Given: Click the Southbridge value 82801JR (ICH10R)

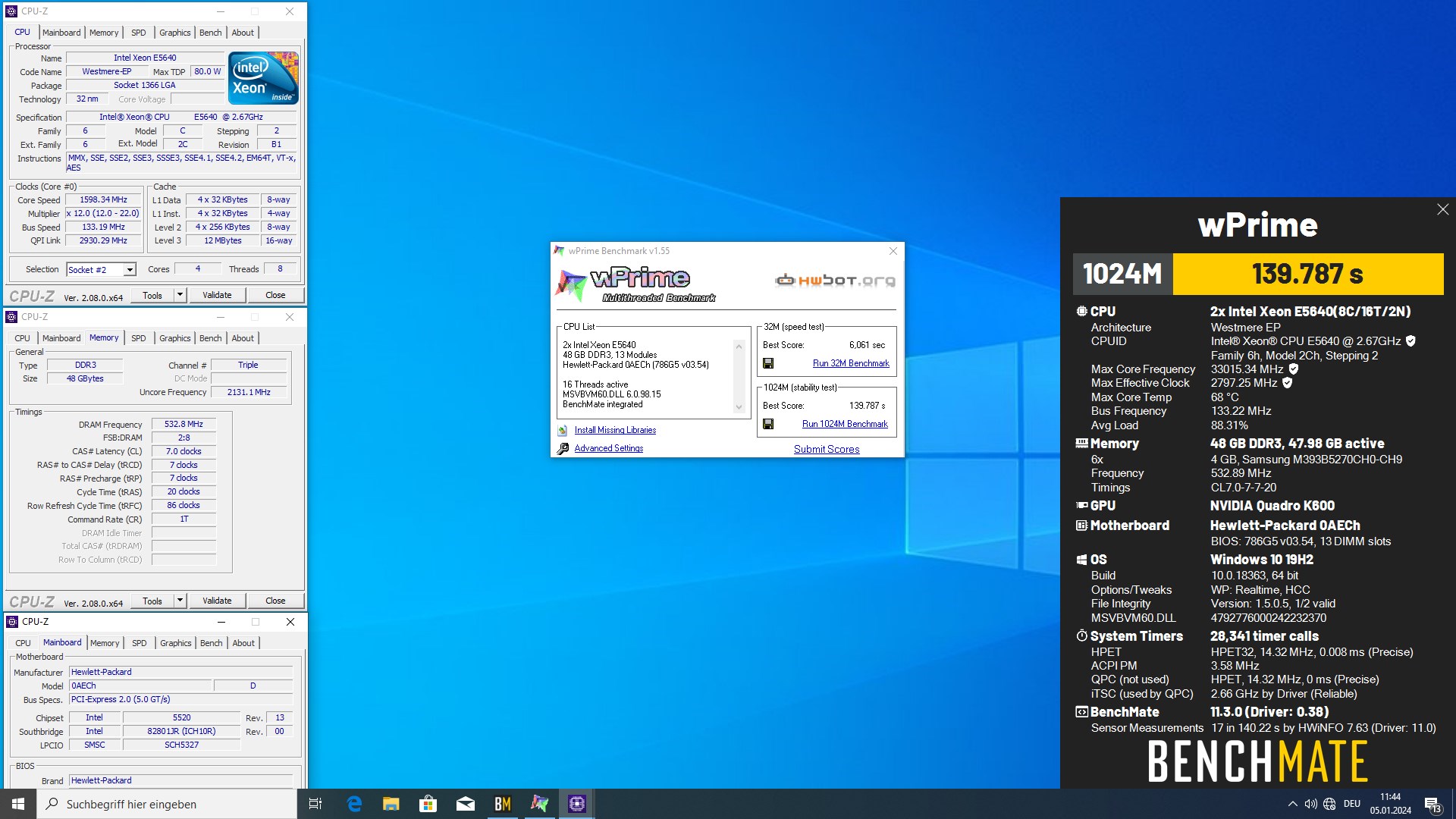Looking at the screenshot, I should [181, 732].
